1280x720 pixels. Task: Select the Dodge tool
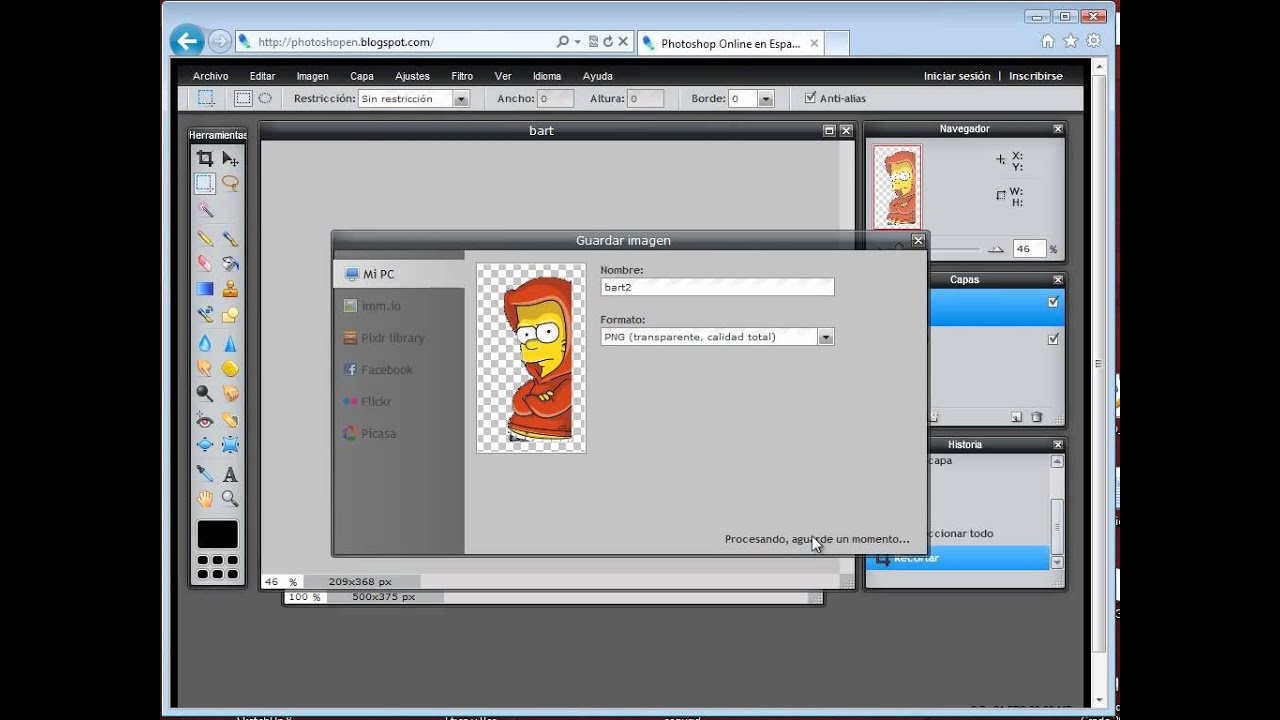(x=205, y=394)
